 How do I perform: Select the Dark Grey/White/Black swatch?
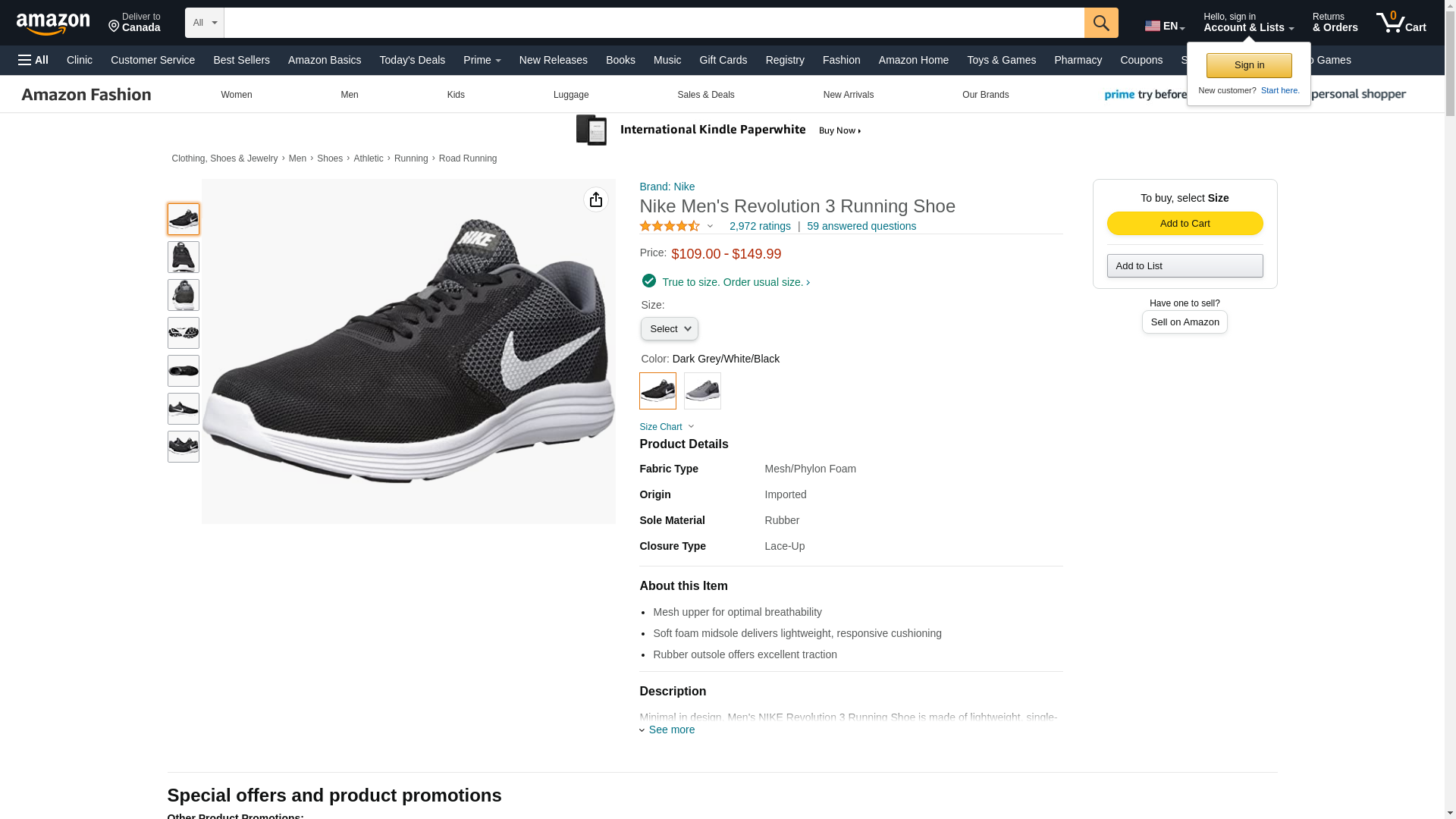(657, 391)
